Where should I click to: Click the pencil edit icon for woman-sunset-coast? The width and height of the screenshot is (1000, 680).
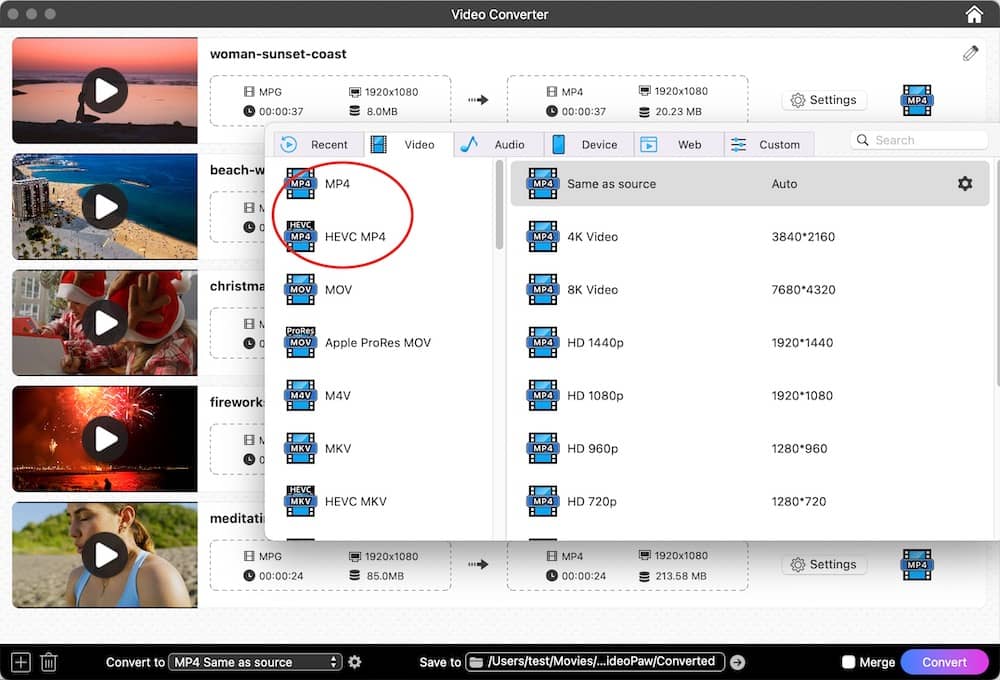tap(969, 52)
